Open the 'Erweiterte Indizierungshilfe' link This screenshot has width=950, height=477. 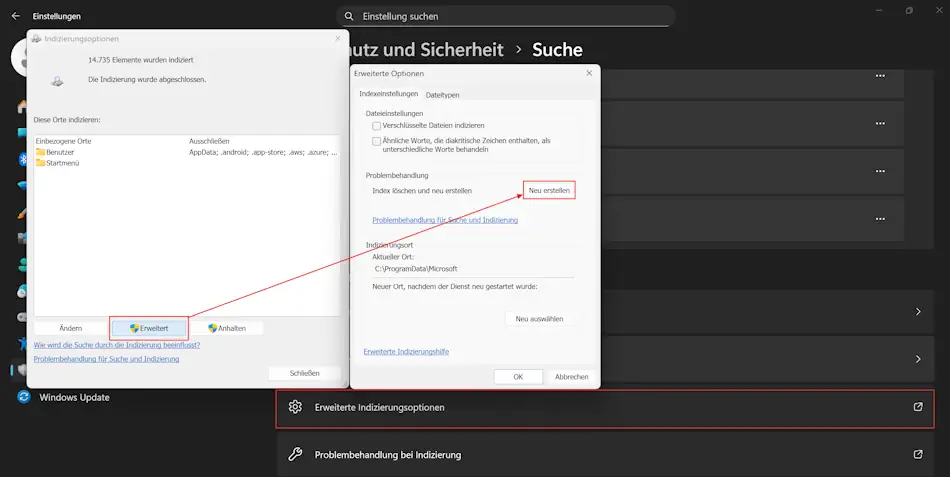click(406, 352)
